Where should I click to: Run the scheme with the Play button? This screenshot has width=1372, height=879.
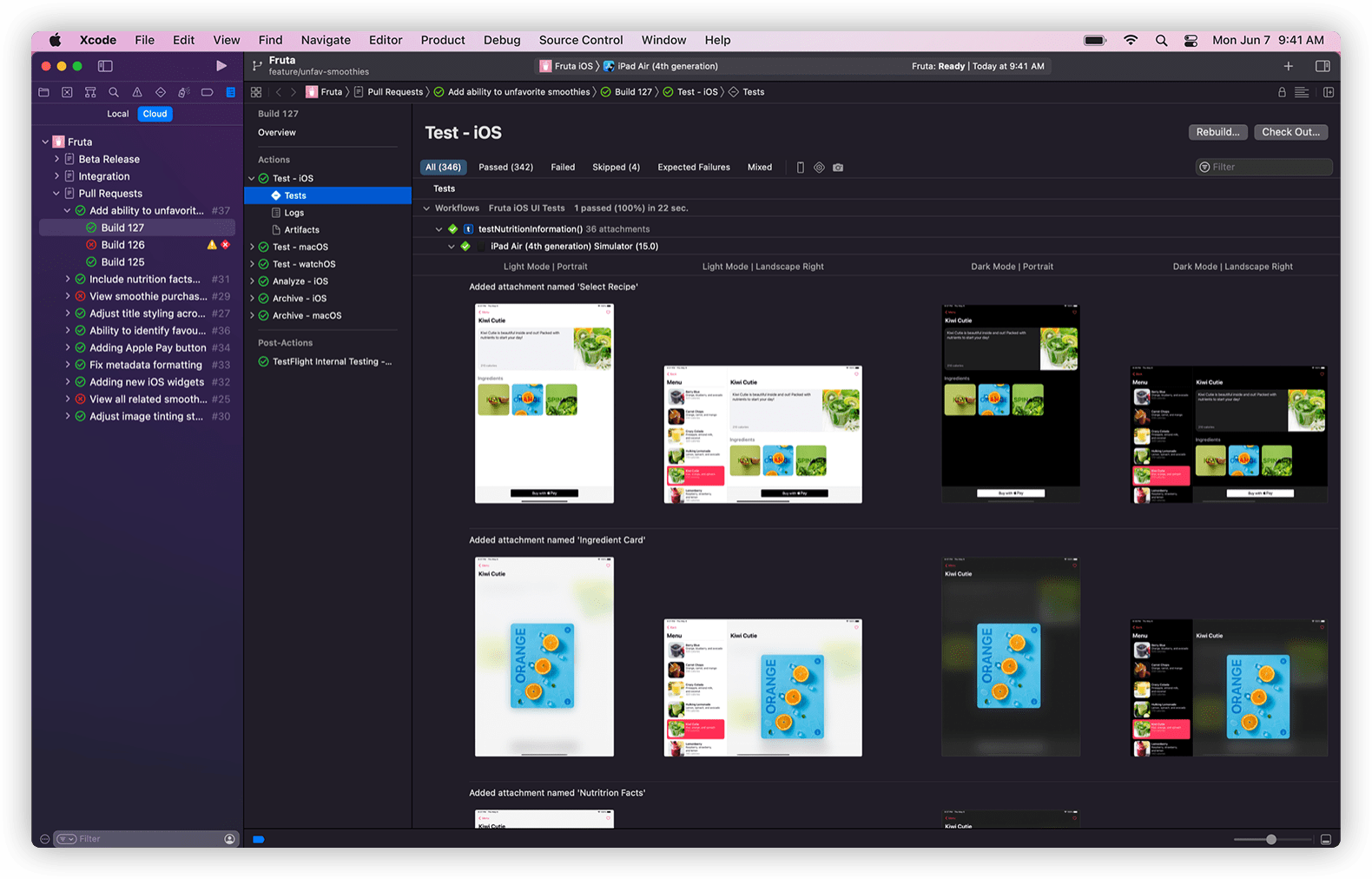point(221,66)
